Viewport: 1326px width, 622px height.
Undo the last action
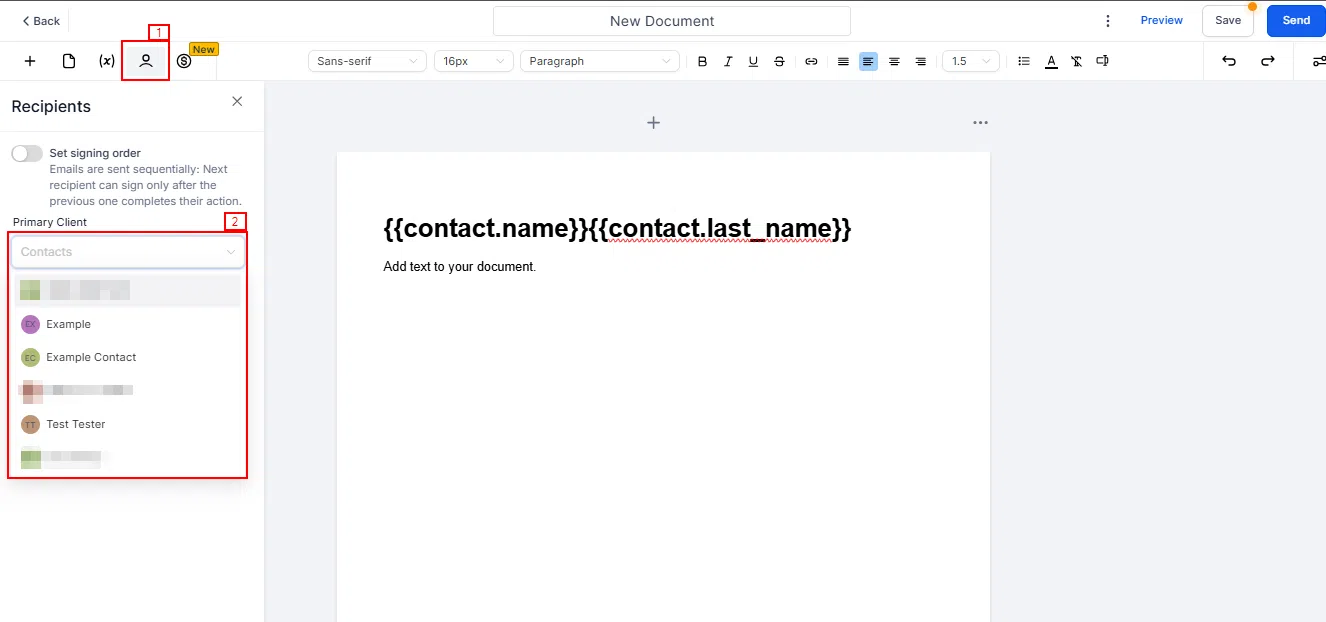coord(1229,61)
